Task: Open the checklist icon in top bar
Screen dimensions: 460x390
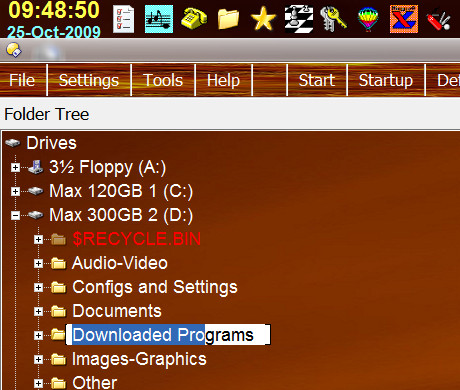Action: 124,19
